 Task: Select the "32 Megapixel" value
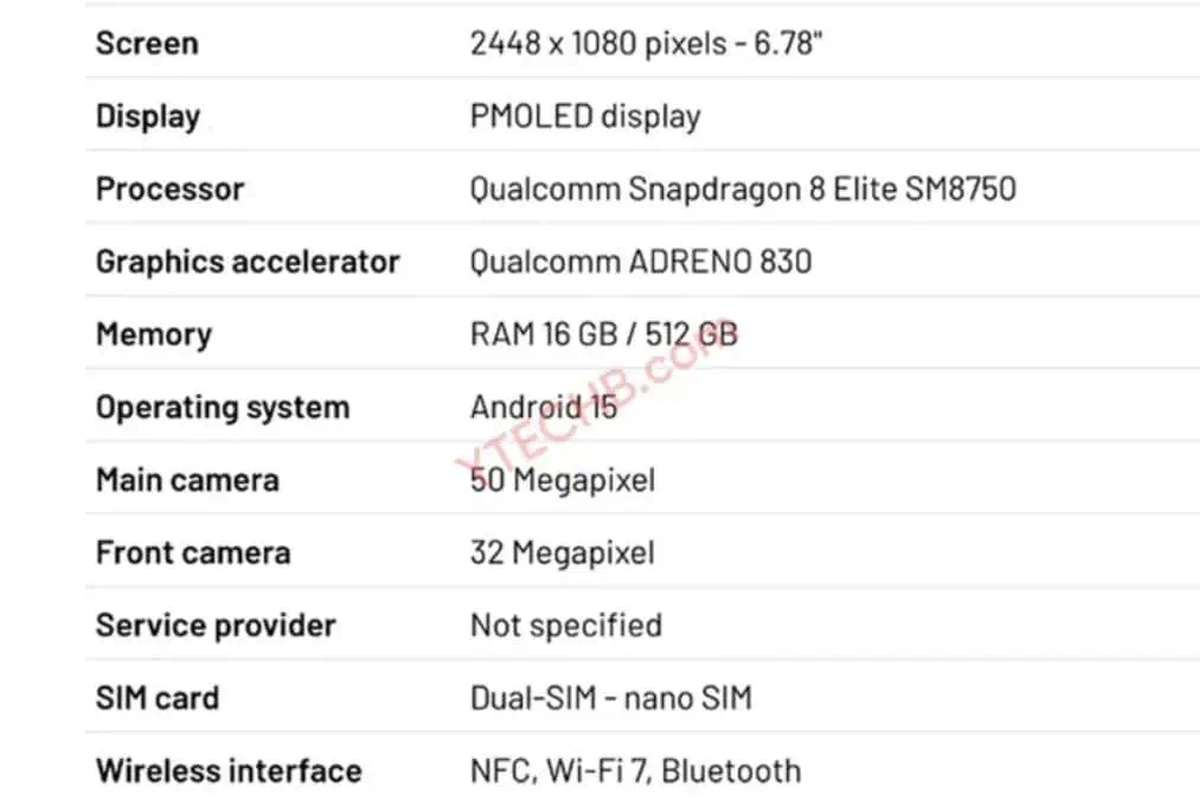(x=563, y=553)
